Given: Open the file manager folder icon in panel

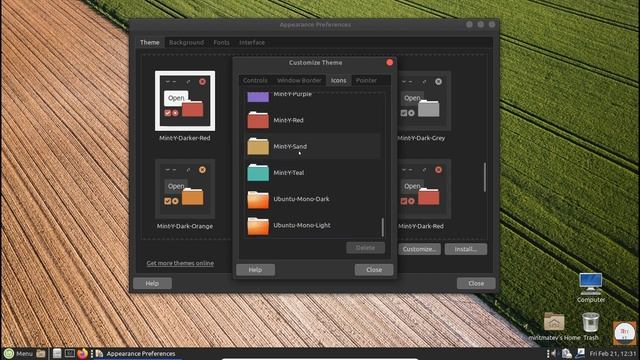Looking at the screenshot, I should click(x=41, y=353).
